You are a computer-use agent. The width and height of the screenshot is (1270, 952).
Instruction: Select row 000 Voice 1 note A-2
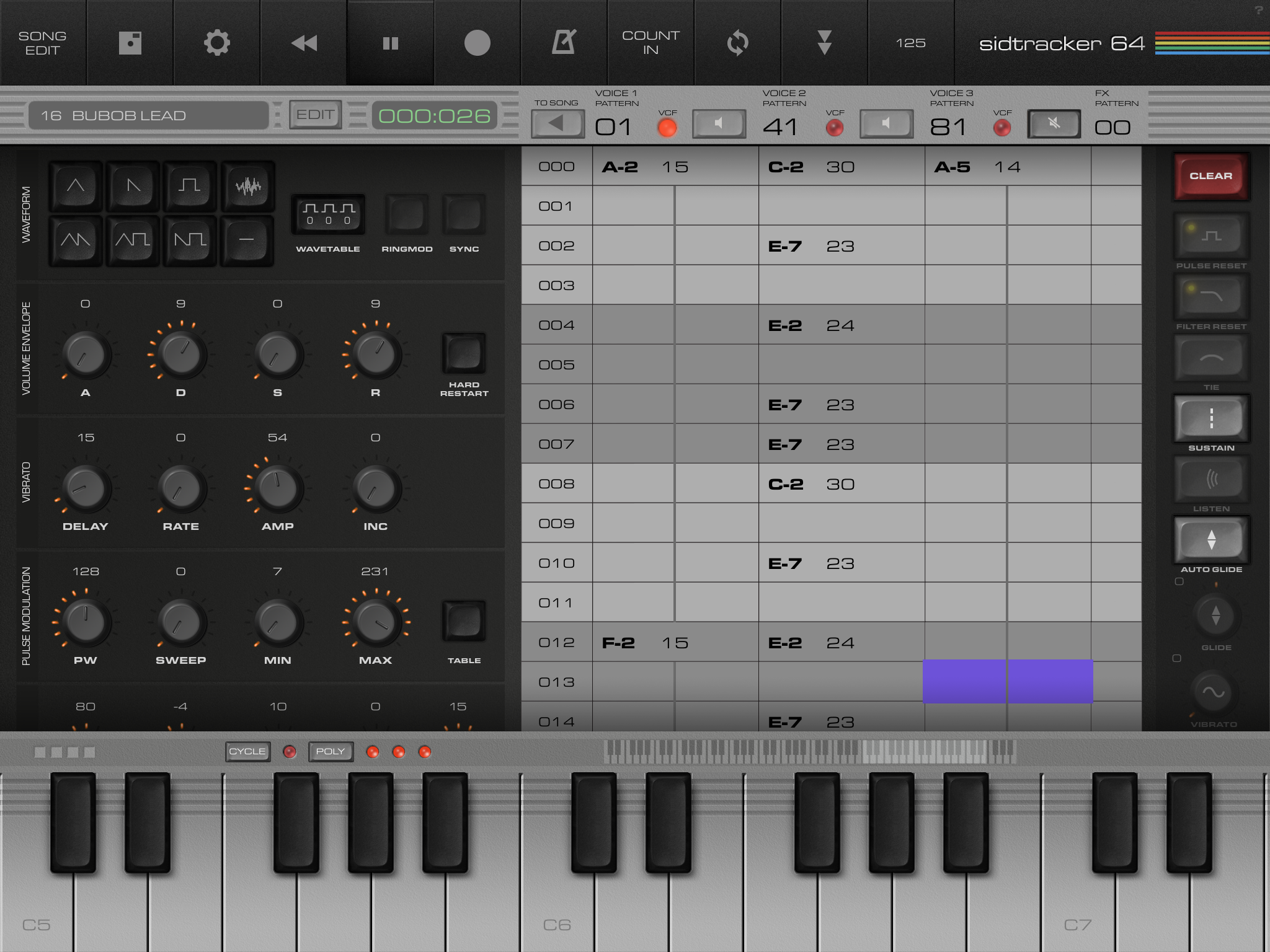pyautogui.click(x=620, y=167)
